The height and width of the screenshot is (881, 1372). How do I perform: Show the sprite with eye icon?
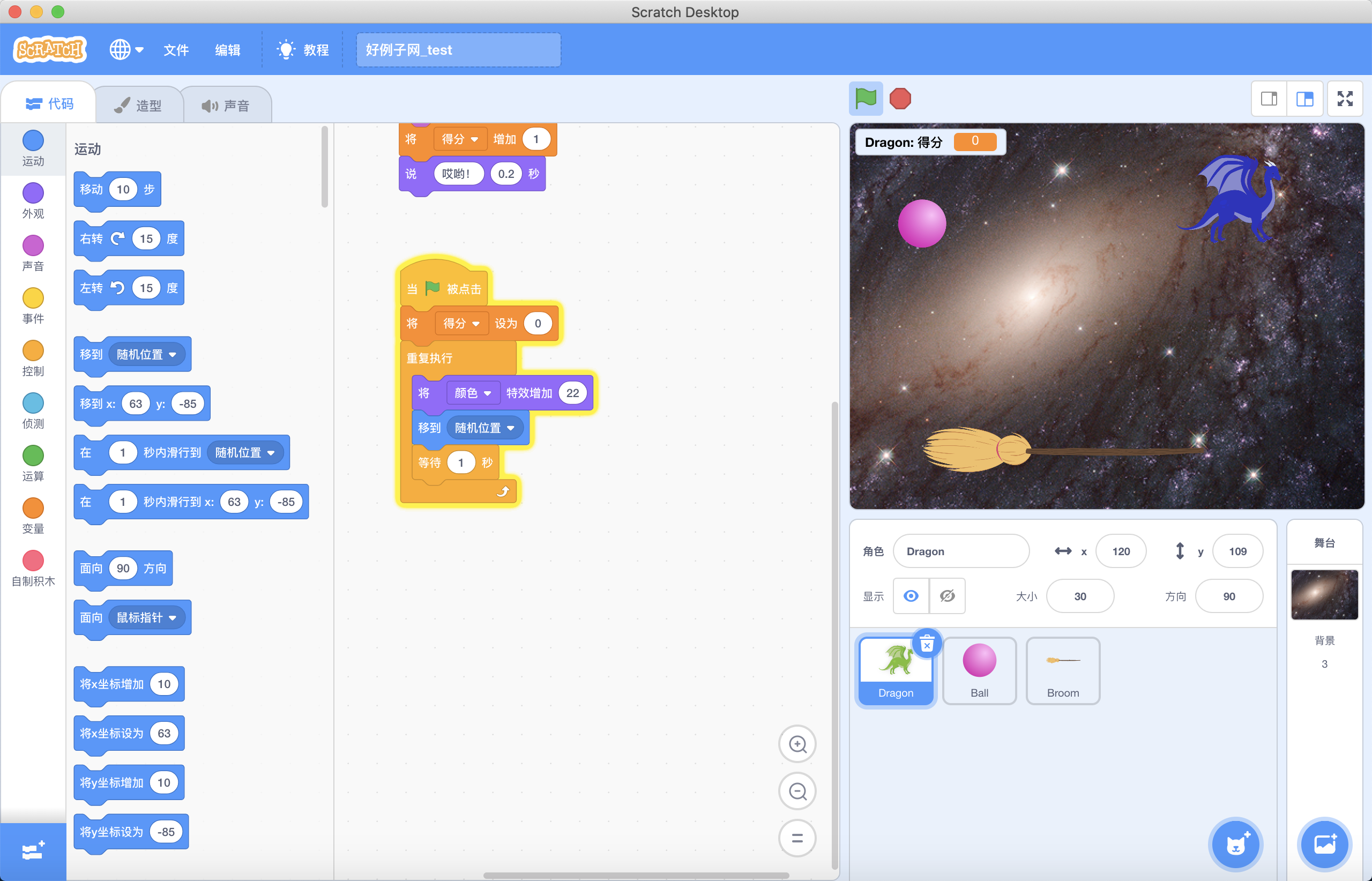coord(911,596)
